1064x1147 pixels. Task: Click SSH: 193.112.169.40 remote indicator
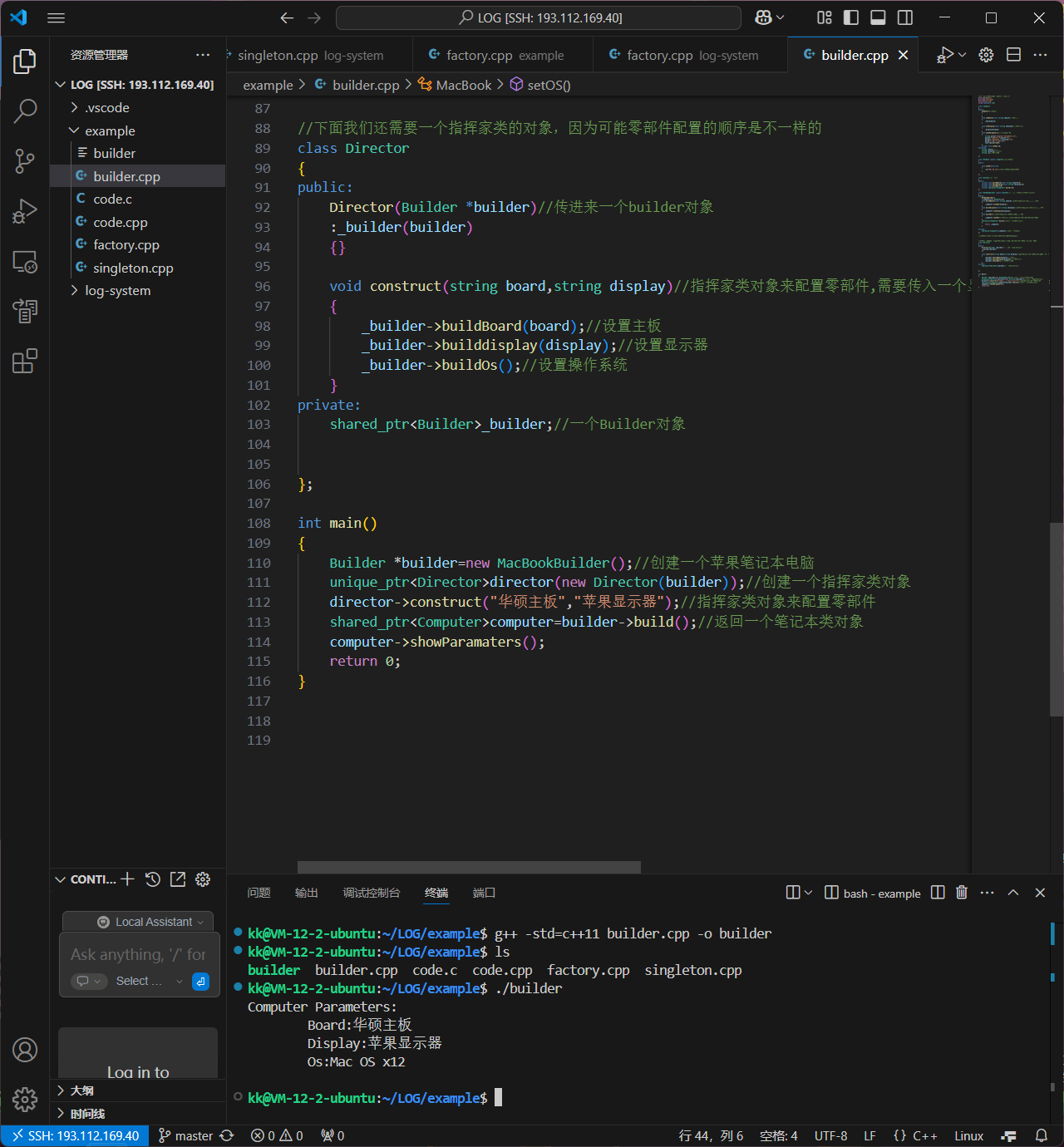tap(75, 1136)
